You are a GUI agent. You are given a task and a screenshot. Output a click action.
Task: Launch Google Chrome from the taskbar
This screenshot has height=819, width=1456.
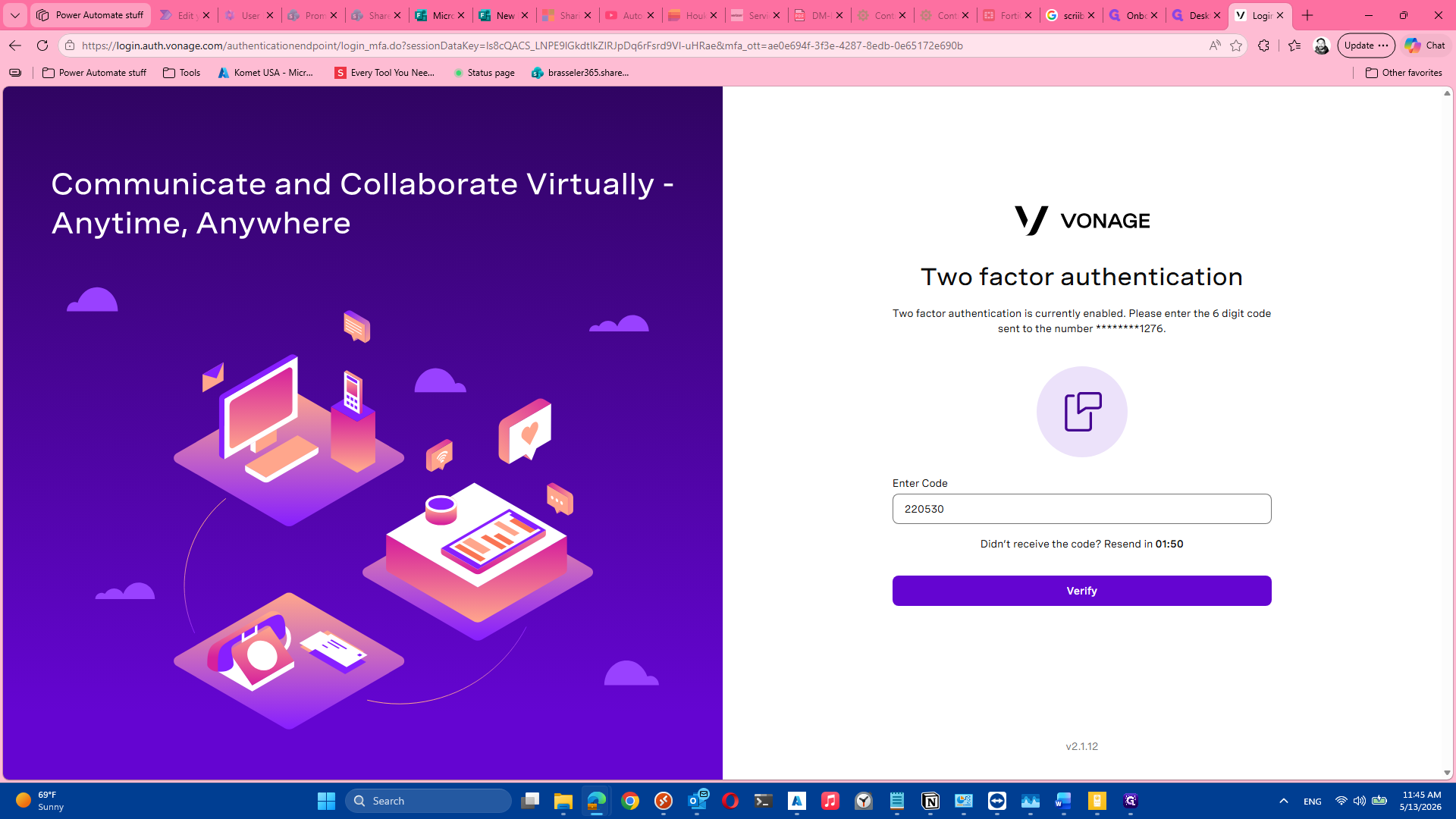point(630,801)
